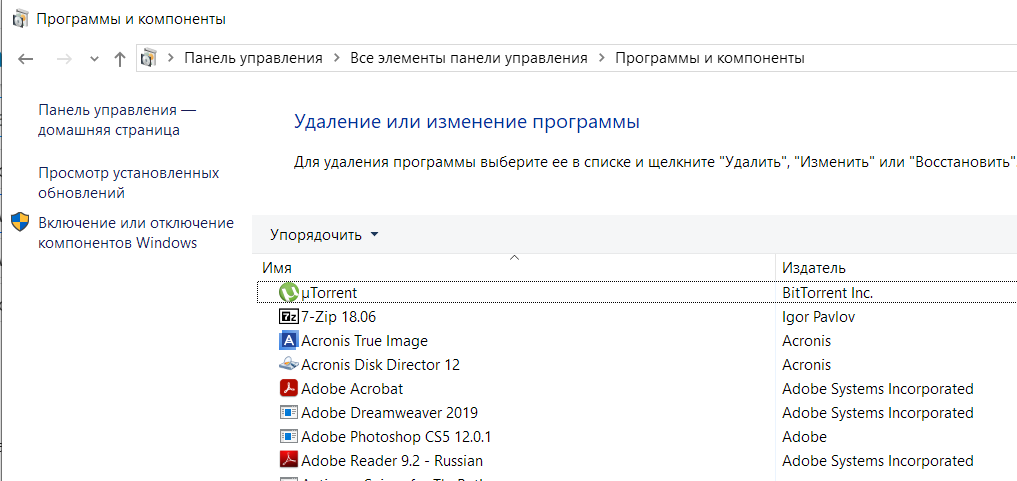Click the Панель управления breadcrumb item
This screenshot has width=1017, height=481.
[253, 58]
